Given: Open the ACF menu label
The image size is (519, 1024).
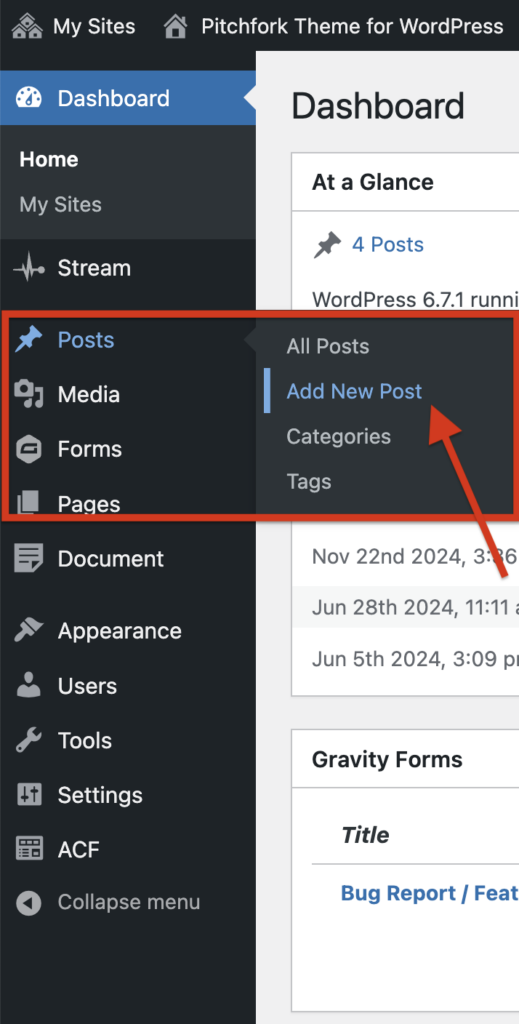Looking at the screenshot, I should pos(78,850).
